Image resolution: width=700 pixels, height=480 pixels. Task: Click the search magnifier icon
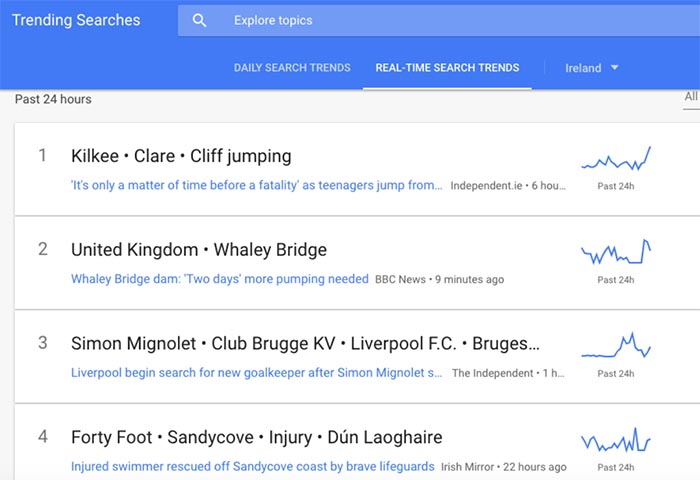pos(199,20)
